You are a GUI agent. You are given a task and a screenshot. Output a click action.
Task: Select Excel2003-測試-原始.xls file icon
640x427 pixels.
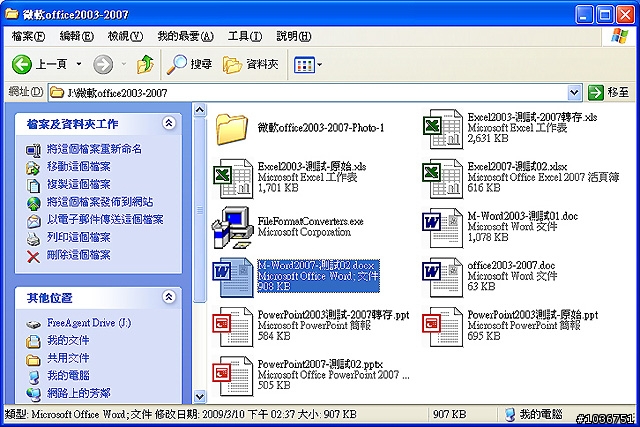(233, 178)
